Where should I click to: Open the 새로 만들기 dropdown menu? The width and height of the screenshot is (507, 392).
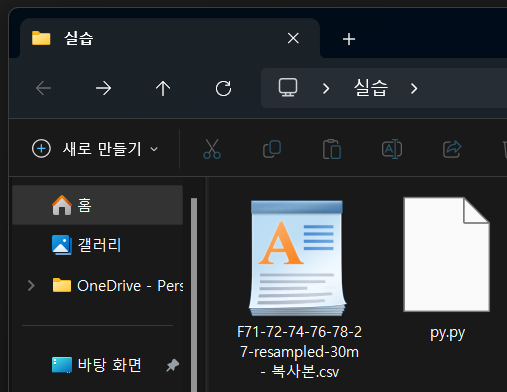click(x=95, y=149)
